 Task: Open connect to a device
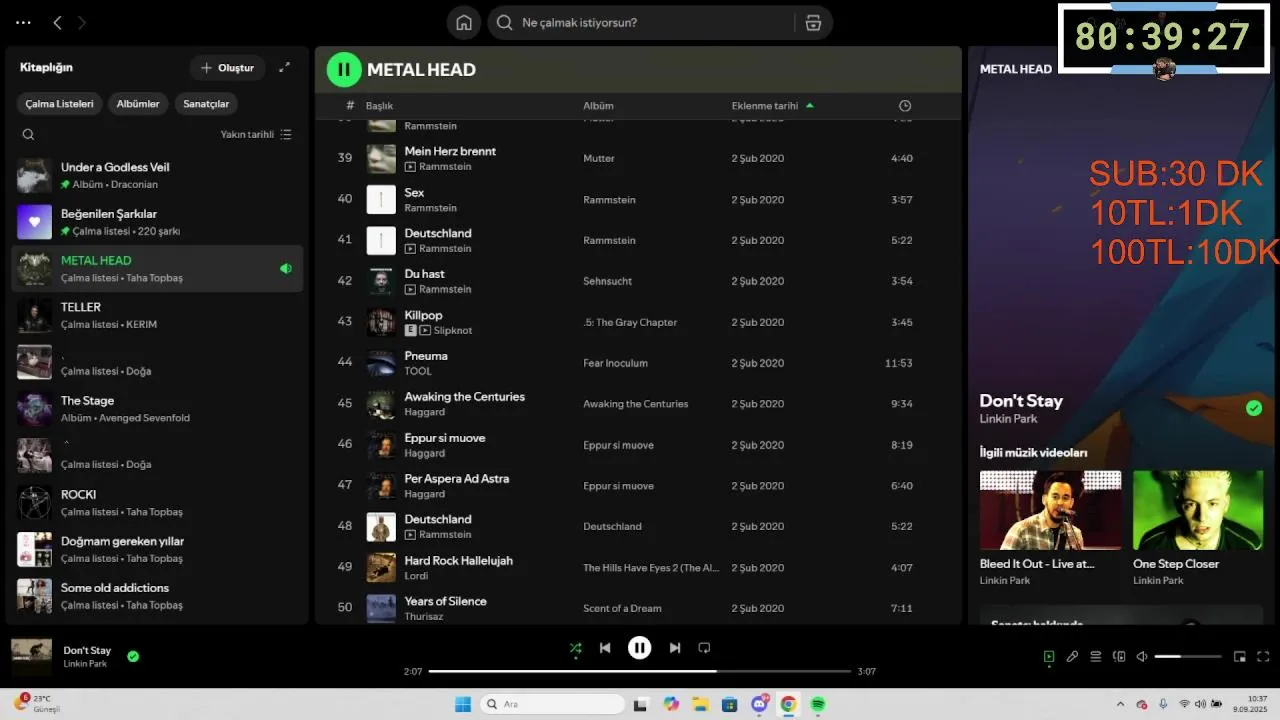(x=1119, y=657)
